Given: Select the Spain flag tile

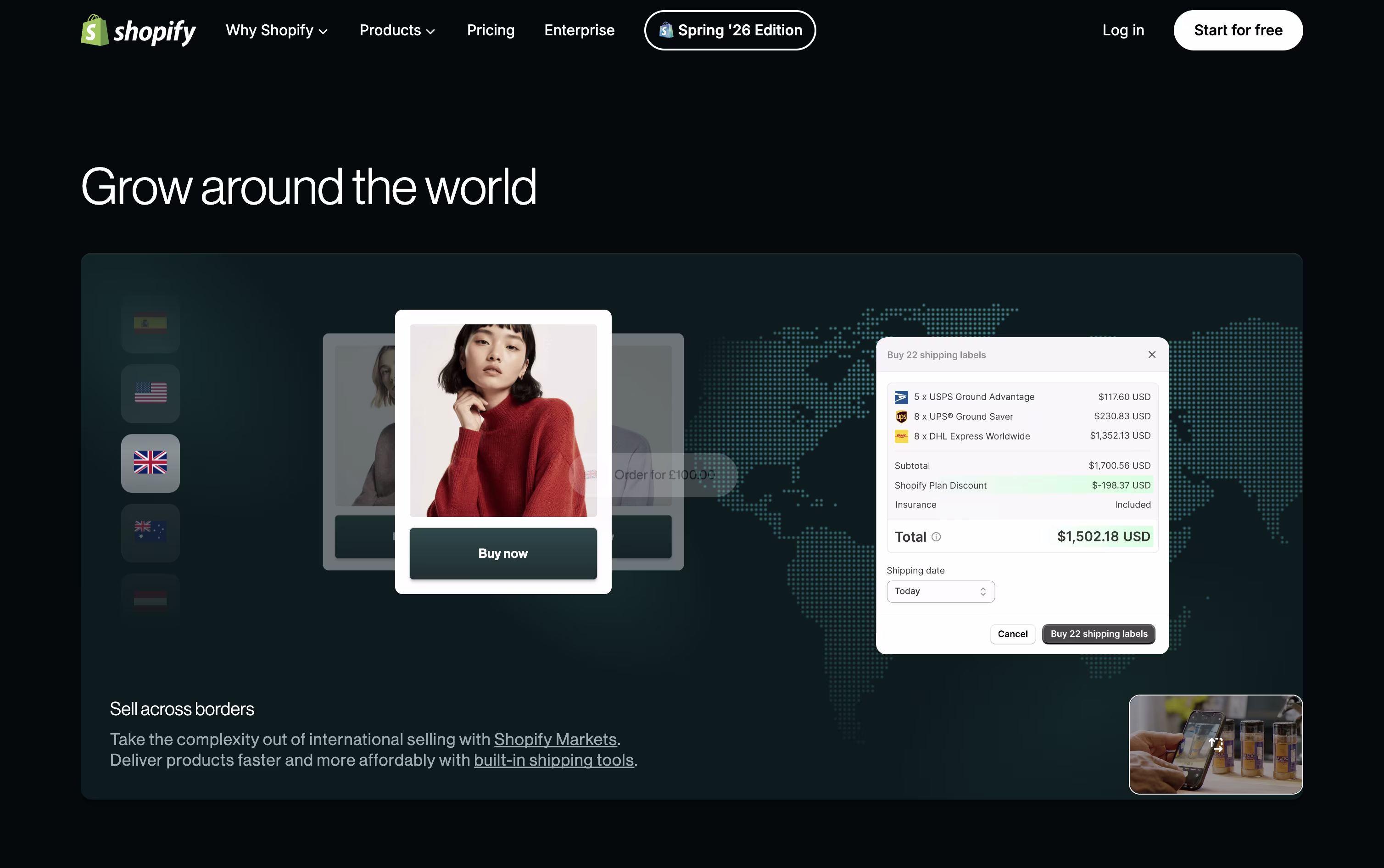Looking at the screenshot, I should (x=151, y=324).
